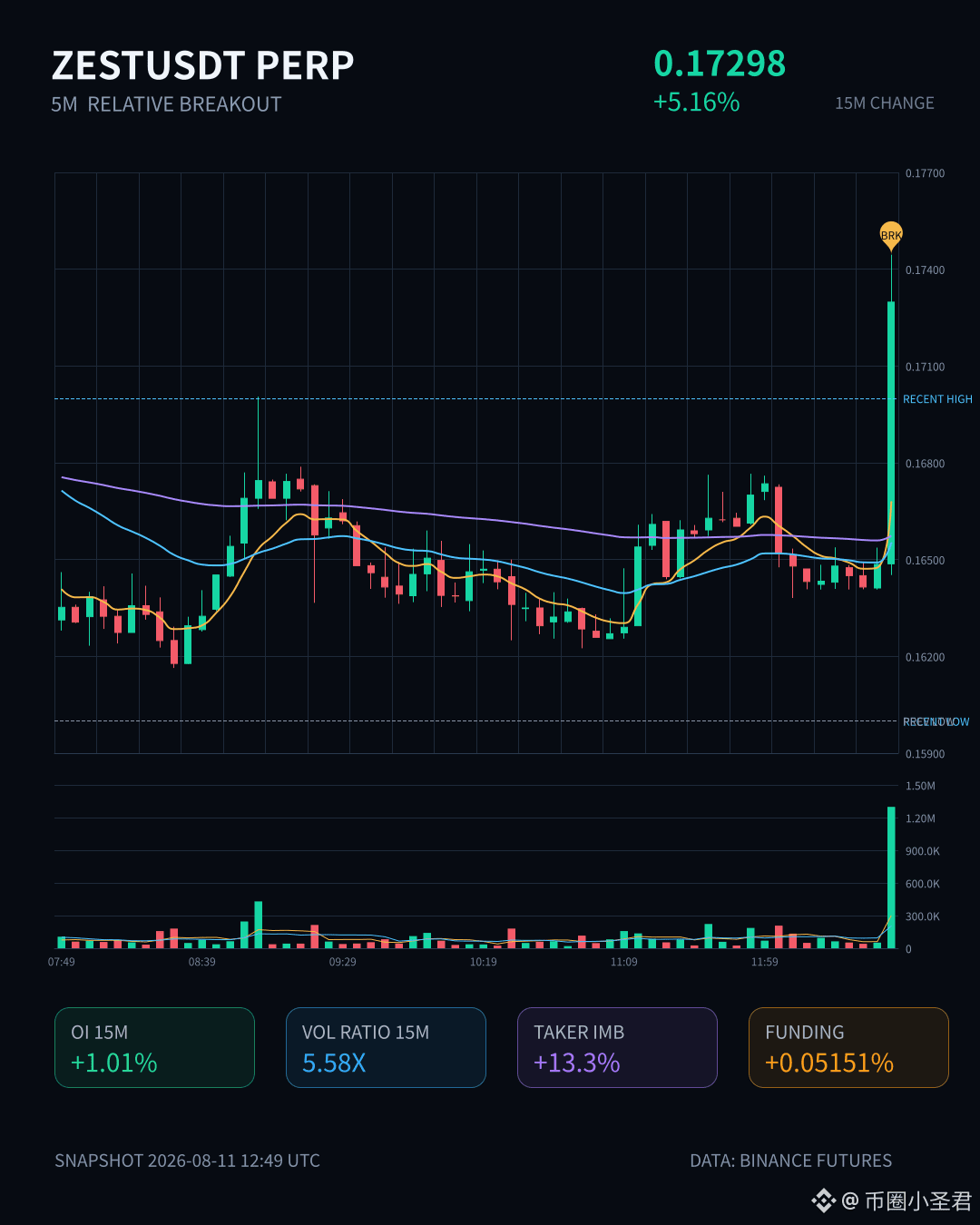Click the 11:59 time axis label
This screenshot has height=1225, width=980.
[765, 962]
